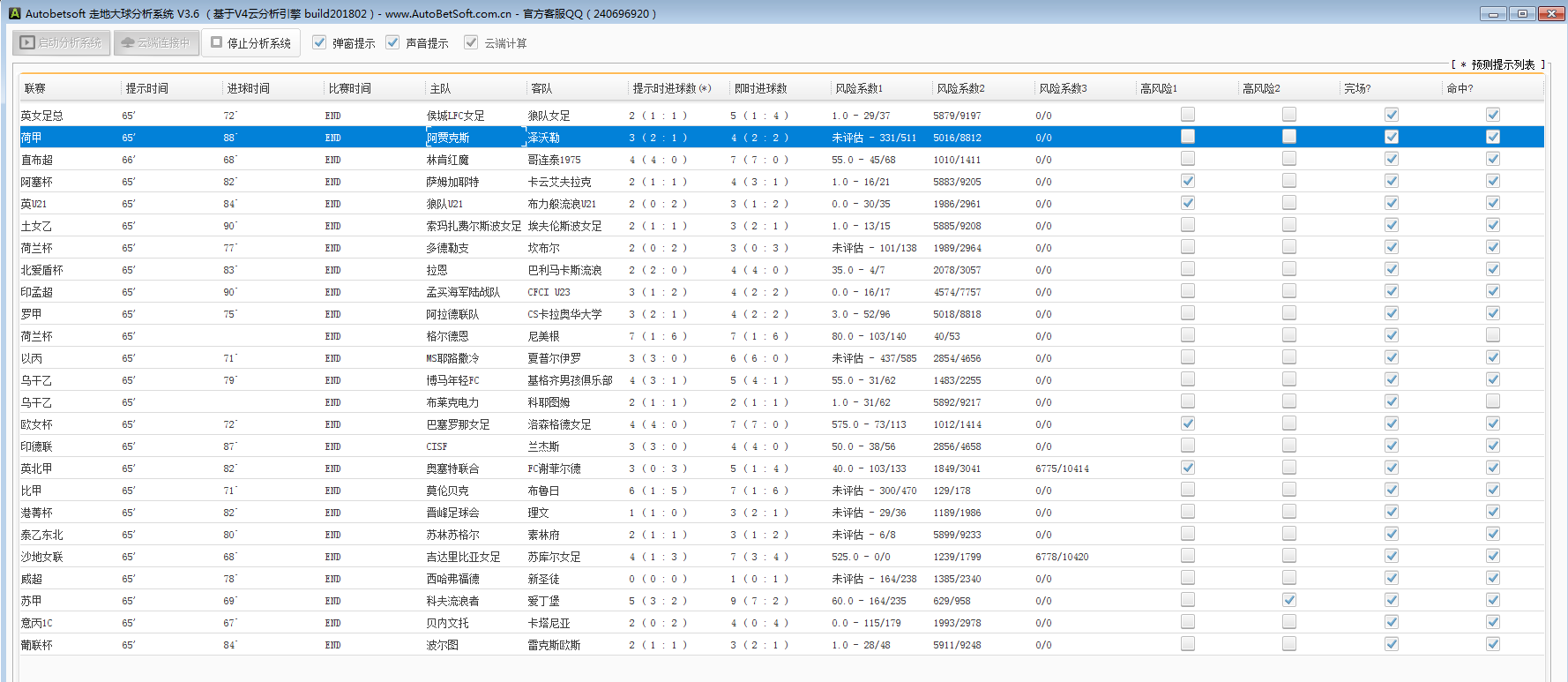Sort by the 提示时间 column header
This screenshot has height=682, width=1568.
[x=146, y=88]
